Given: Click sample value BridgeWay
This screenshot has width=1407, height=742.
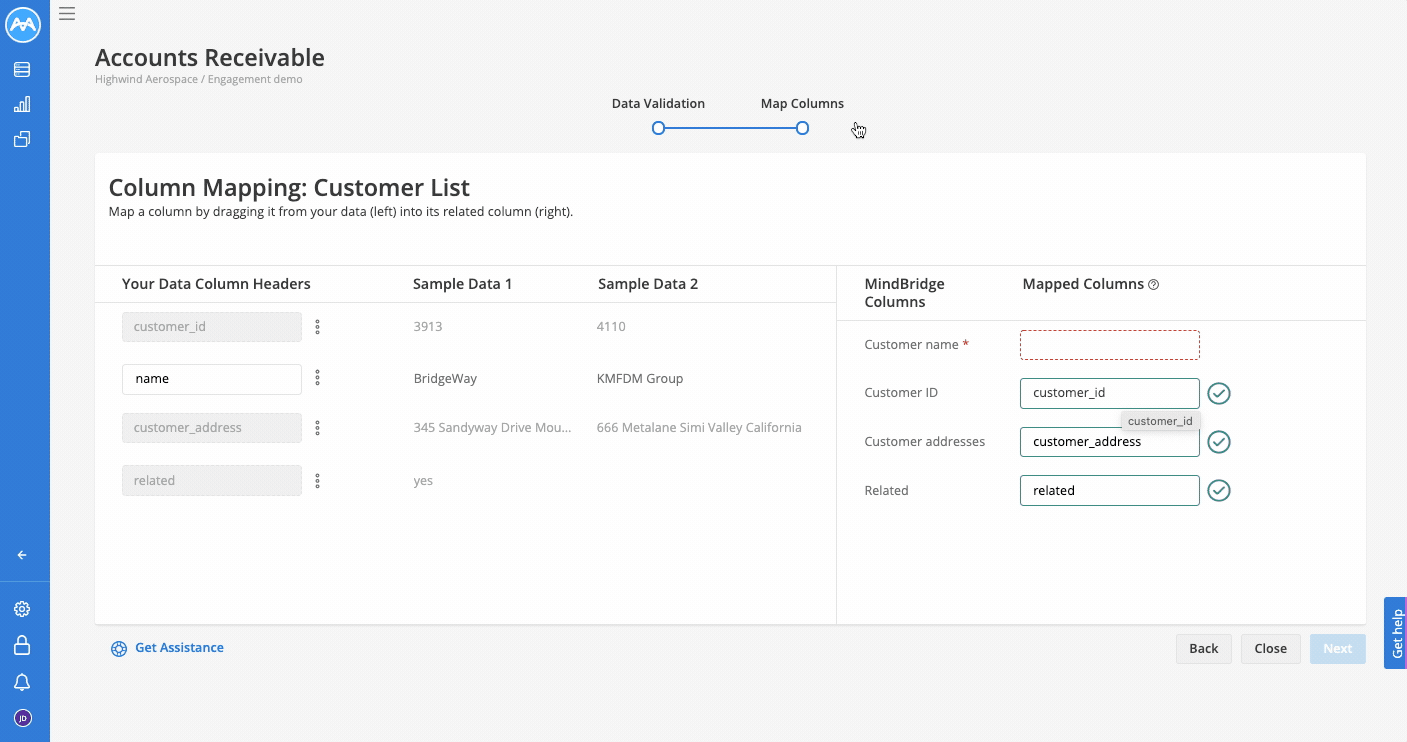Looking at the screenshot, I should (x=445, y=378).
